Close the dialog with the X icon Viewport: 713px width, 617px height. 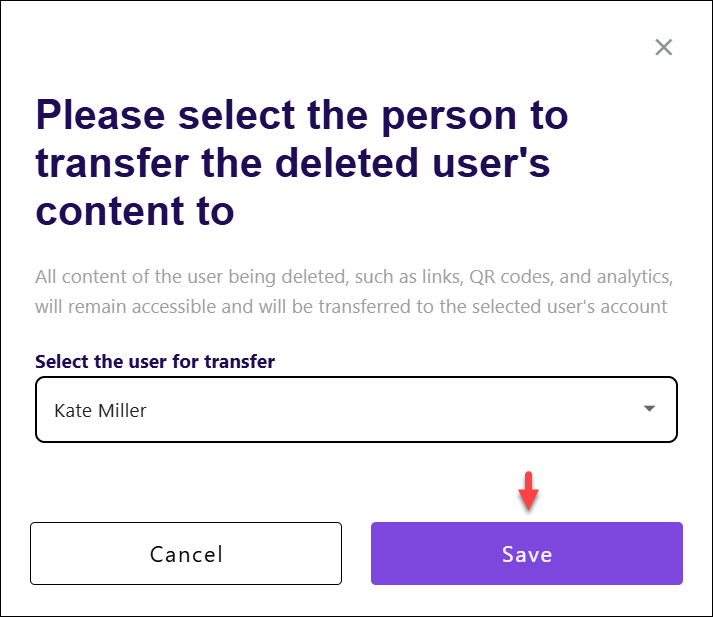coord(663,47)
